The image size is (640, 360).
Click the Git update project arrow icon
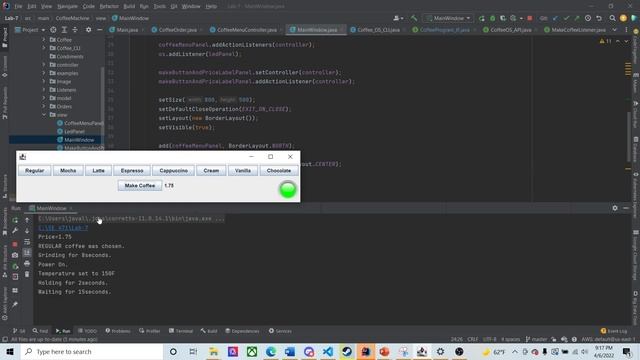555,18
